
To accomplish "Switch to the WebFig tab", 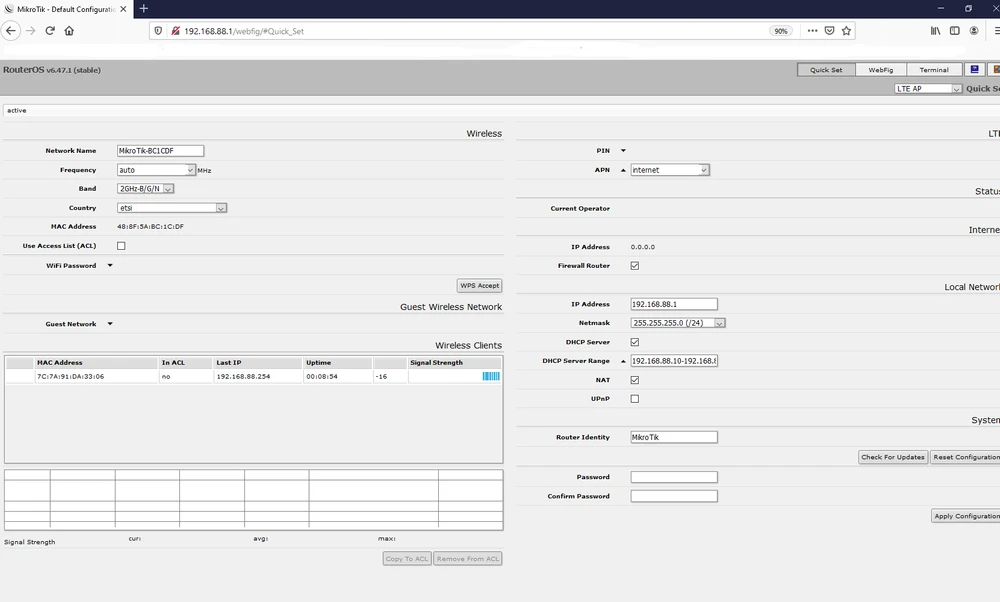I will (x=879, y=69).
